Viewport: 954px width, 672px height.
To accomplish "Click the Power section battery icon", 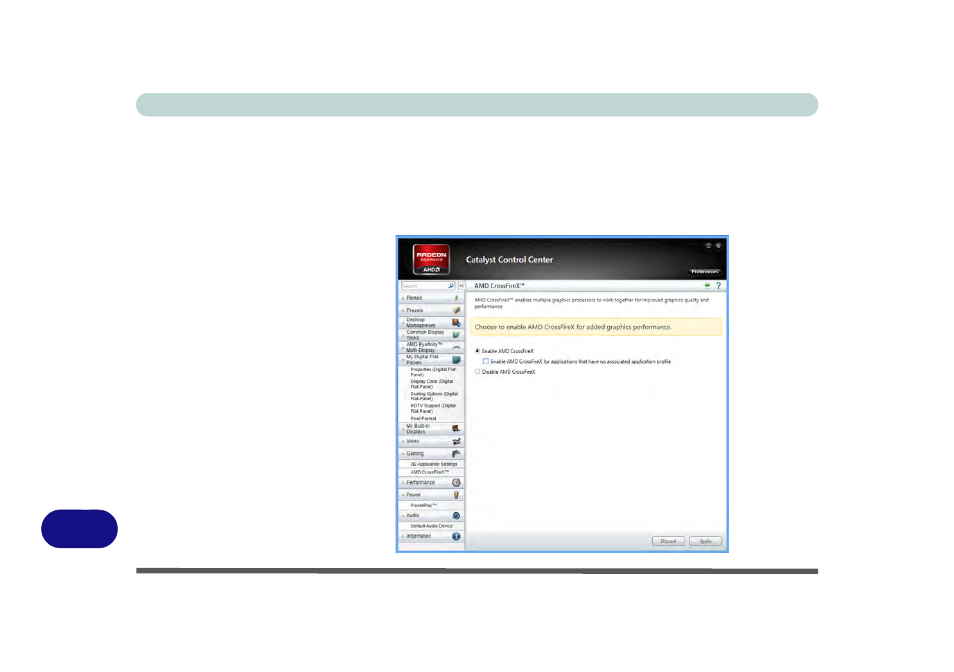I will (456, 495).
